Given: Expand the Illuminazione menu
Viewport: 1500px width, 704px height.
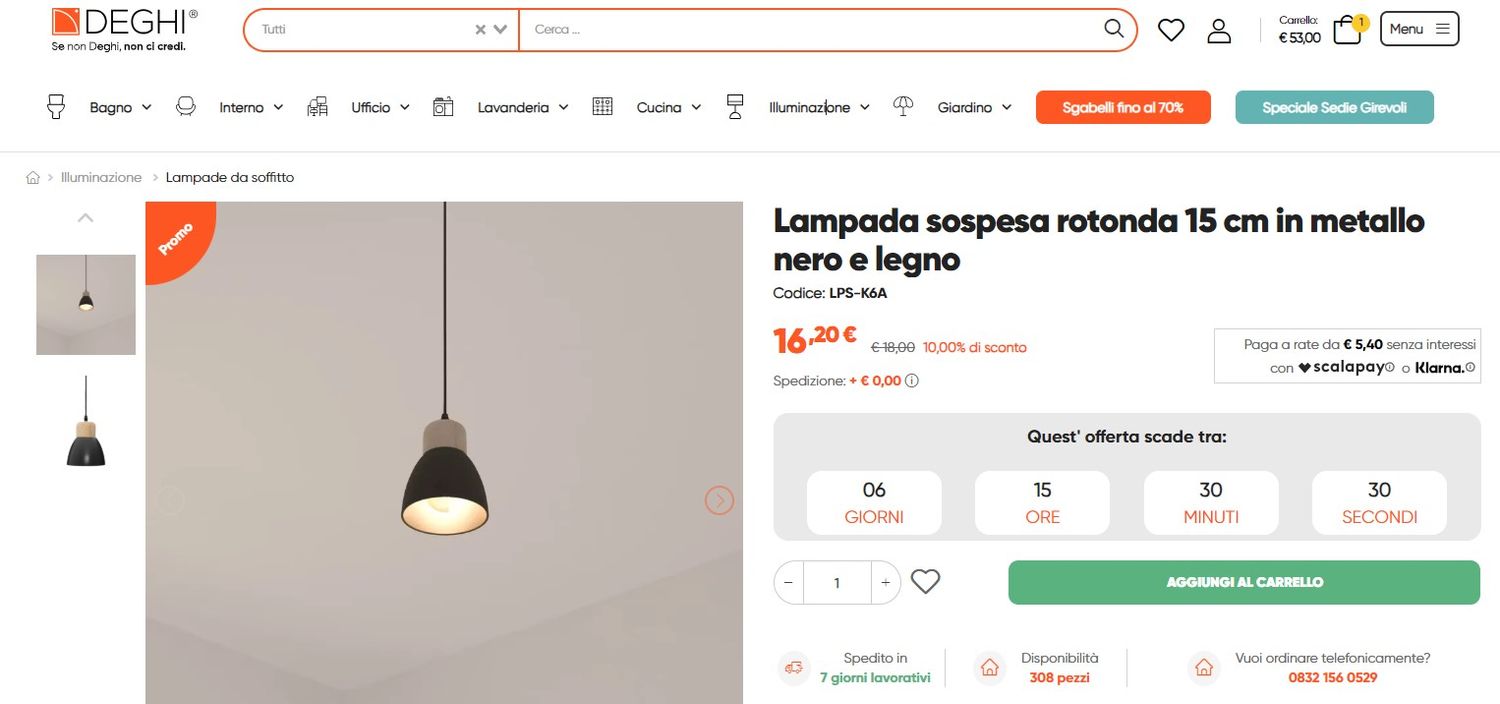Looking at the screenshot, I should (818, 108).
